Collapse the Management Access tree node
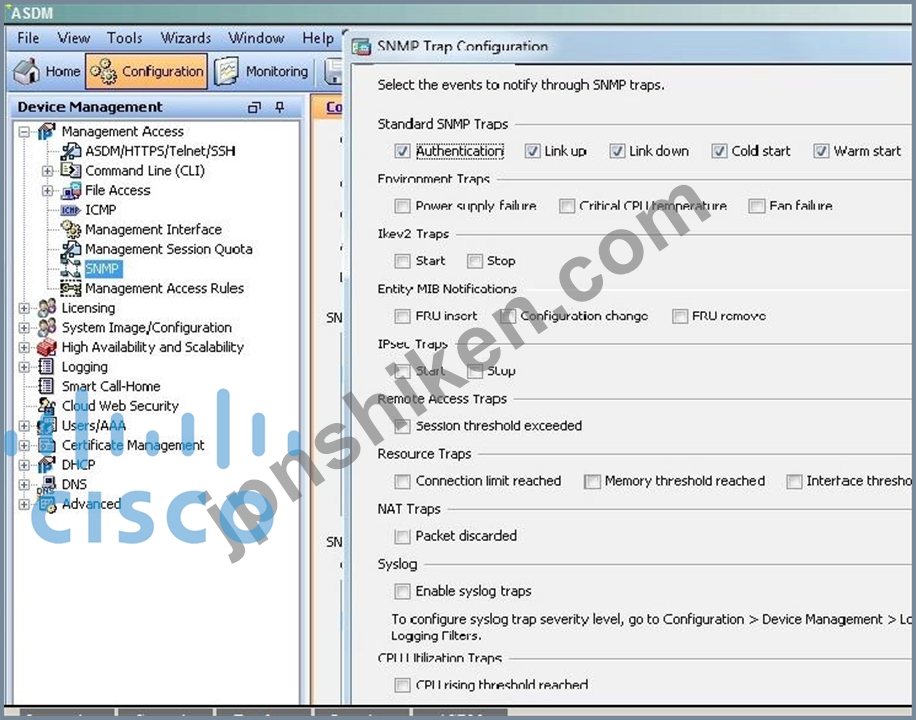The height and width of the screenshot is (720, 916). point(24,131)
